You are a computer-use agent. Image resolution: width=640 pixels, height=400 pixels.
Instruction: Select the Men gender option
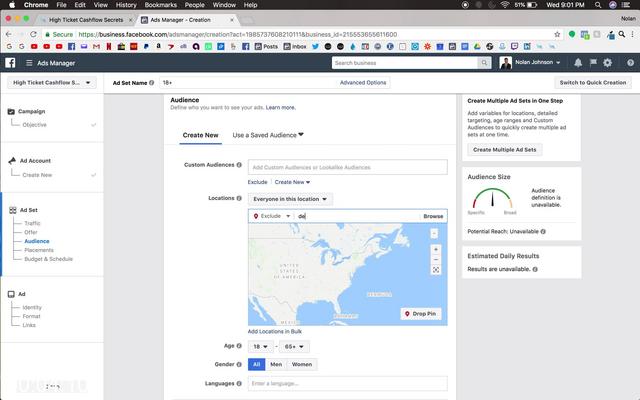tap(276, 364)
